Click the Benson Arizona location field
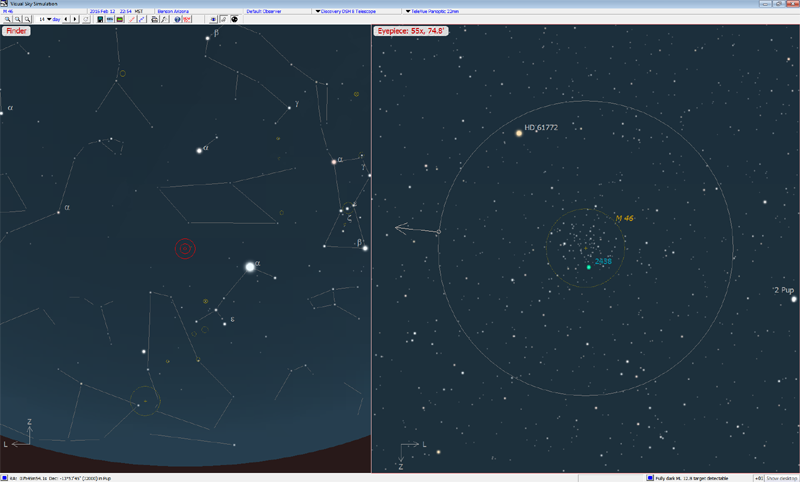The width and height of the screenshot is (800, 482). point(175,11)
